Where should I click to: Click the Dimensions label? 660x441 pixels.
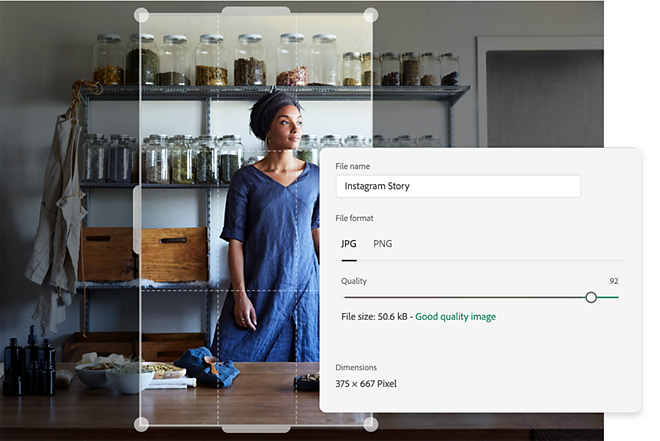[356, 367]
